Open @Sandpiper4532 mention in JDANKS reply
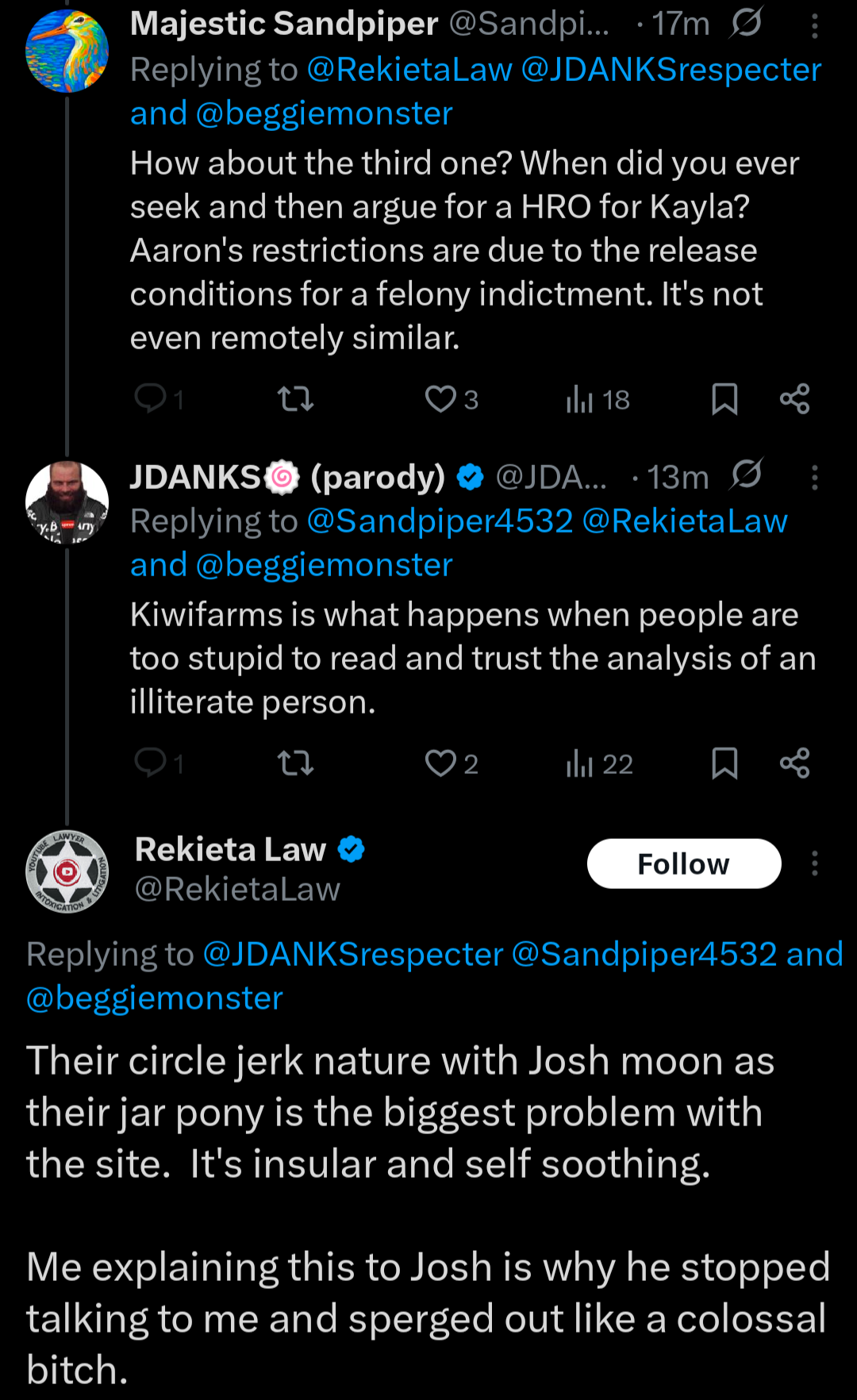This screenshot has height=1400, width=857. [440, 521]
